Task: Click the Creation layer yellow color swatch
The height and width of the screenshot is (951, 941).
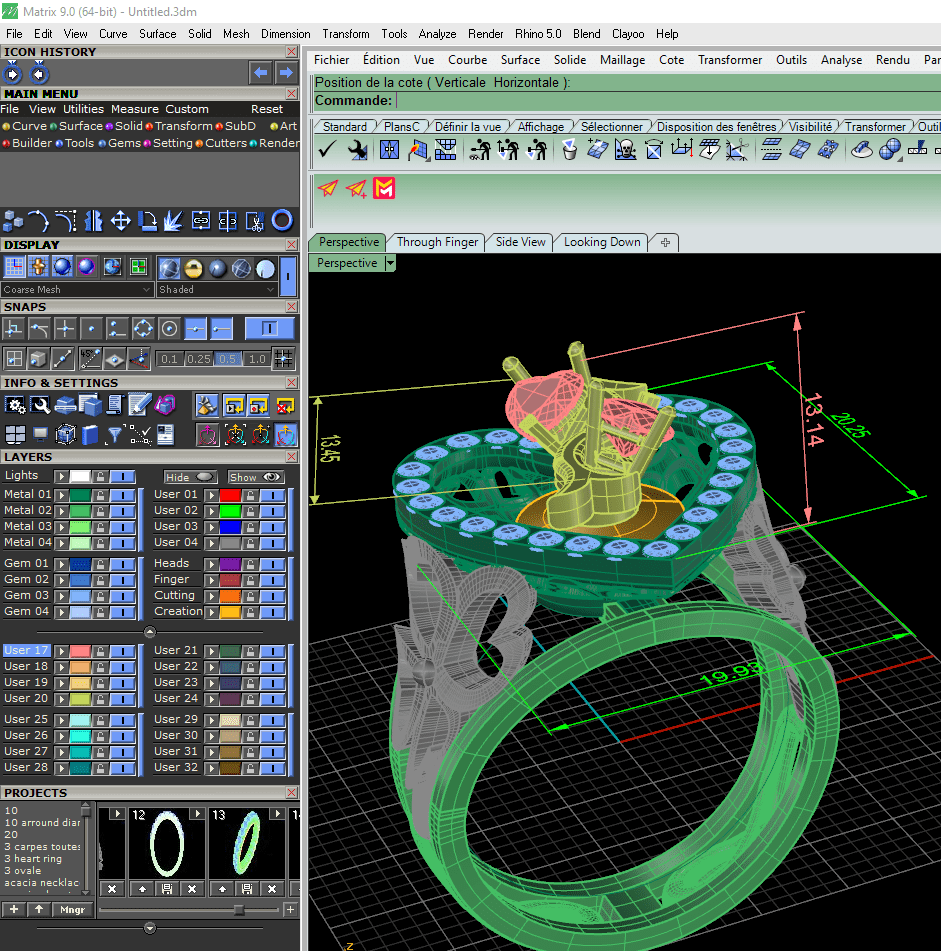Action: [x=230, y=612]
